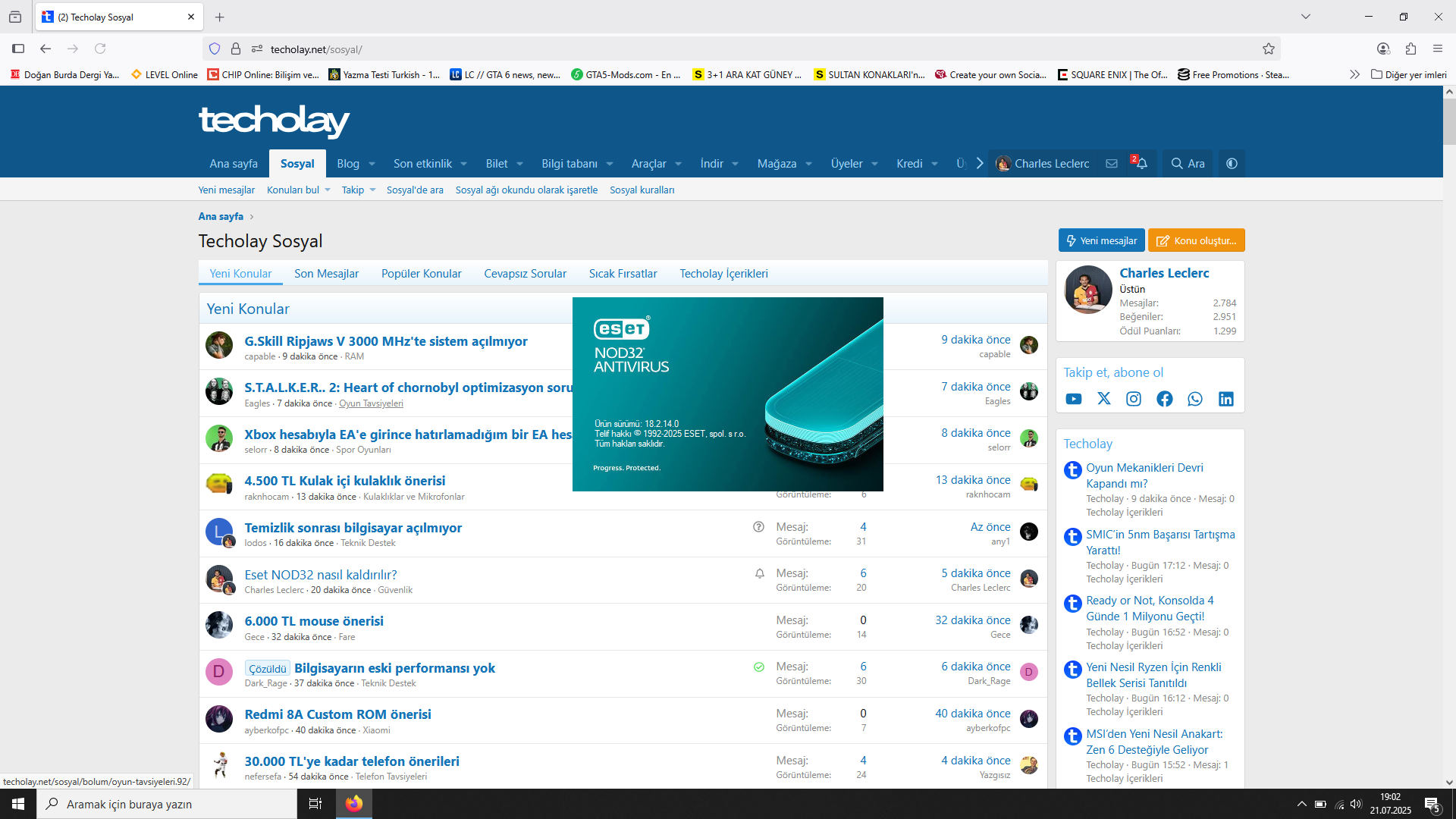1456x819 pixels.
Task: Open Task View on the taskbar
Action: (315, 804)
